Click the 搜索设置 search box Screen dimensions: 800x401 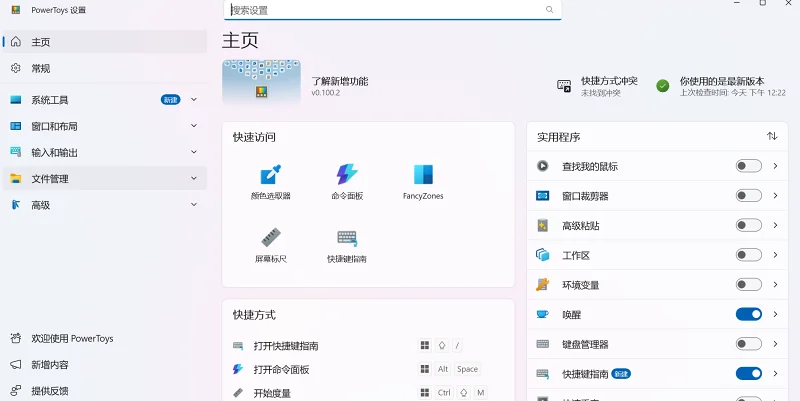click(393, 10)
